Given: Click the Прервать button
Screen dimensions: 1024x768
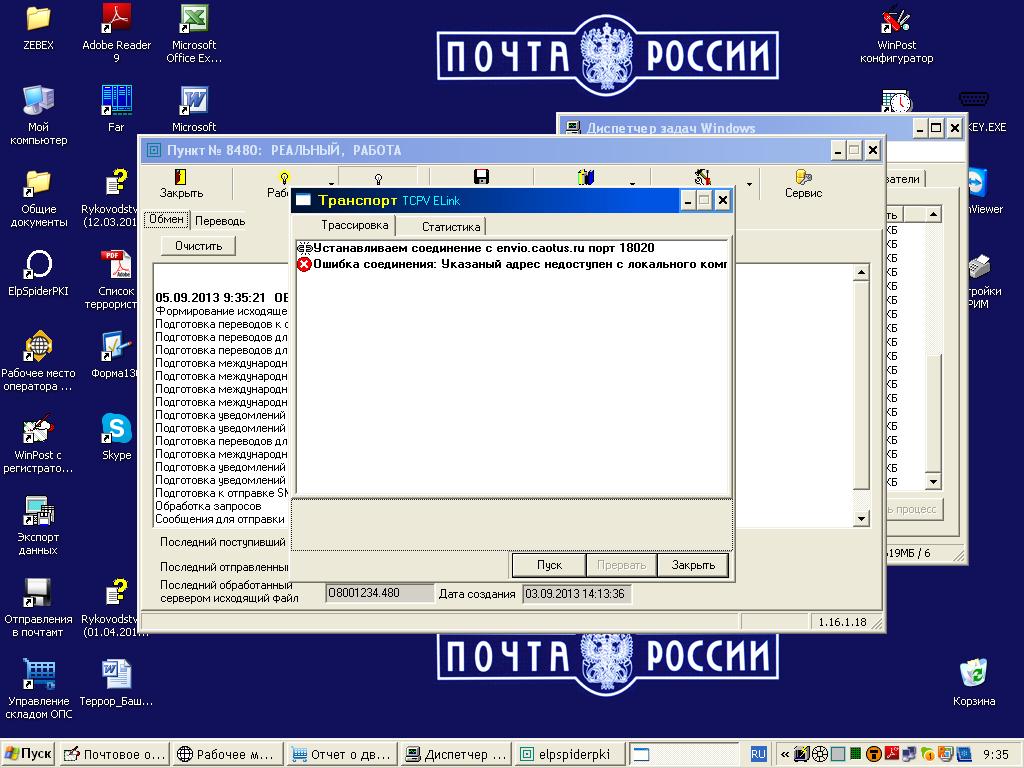Looking at the screenshot, I should pyautogui.click(x=621, y=565).
